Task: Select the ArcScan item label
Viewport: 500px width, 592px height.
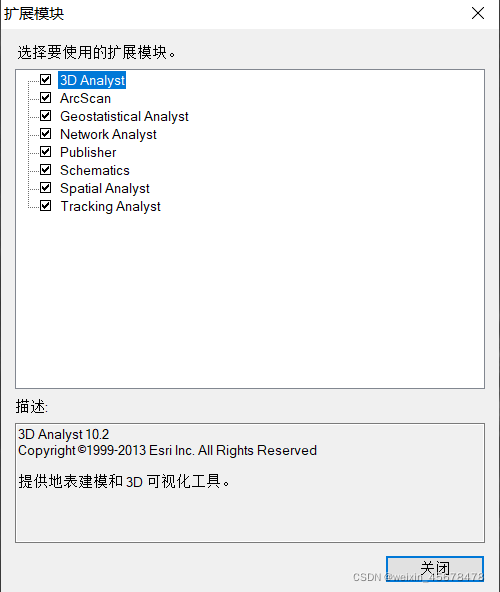Action: pyautogui.click(x=85, y=98)
